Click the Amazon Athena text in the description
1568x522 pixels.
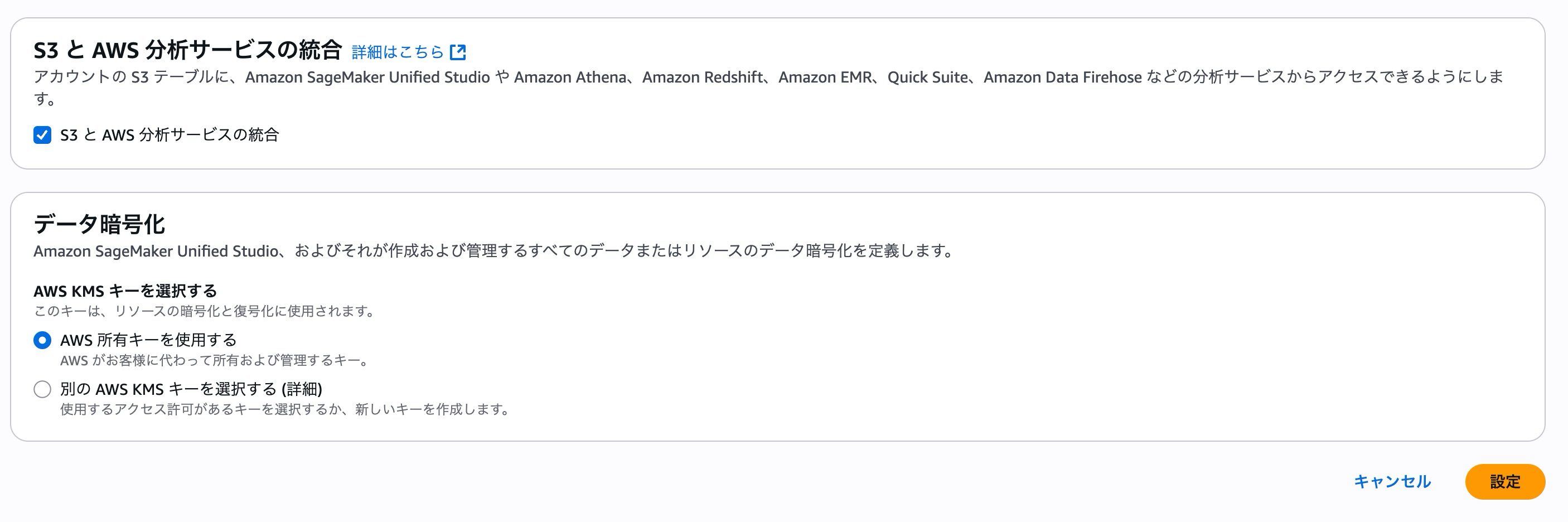point(570,78)
